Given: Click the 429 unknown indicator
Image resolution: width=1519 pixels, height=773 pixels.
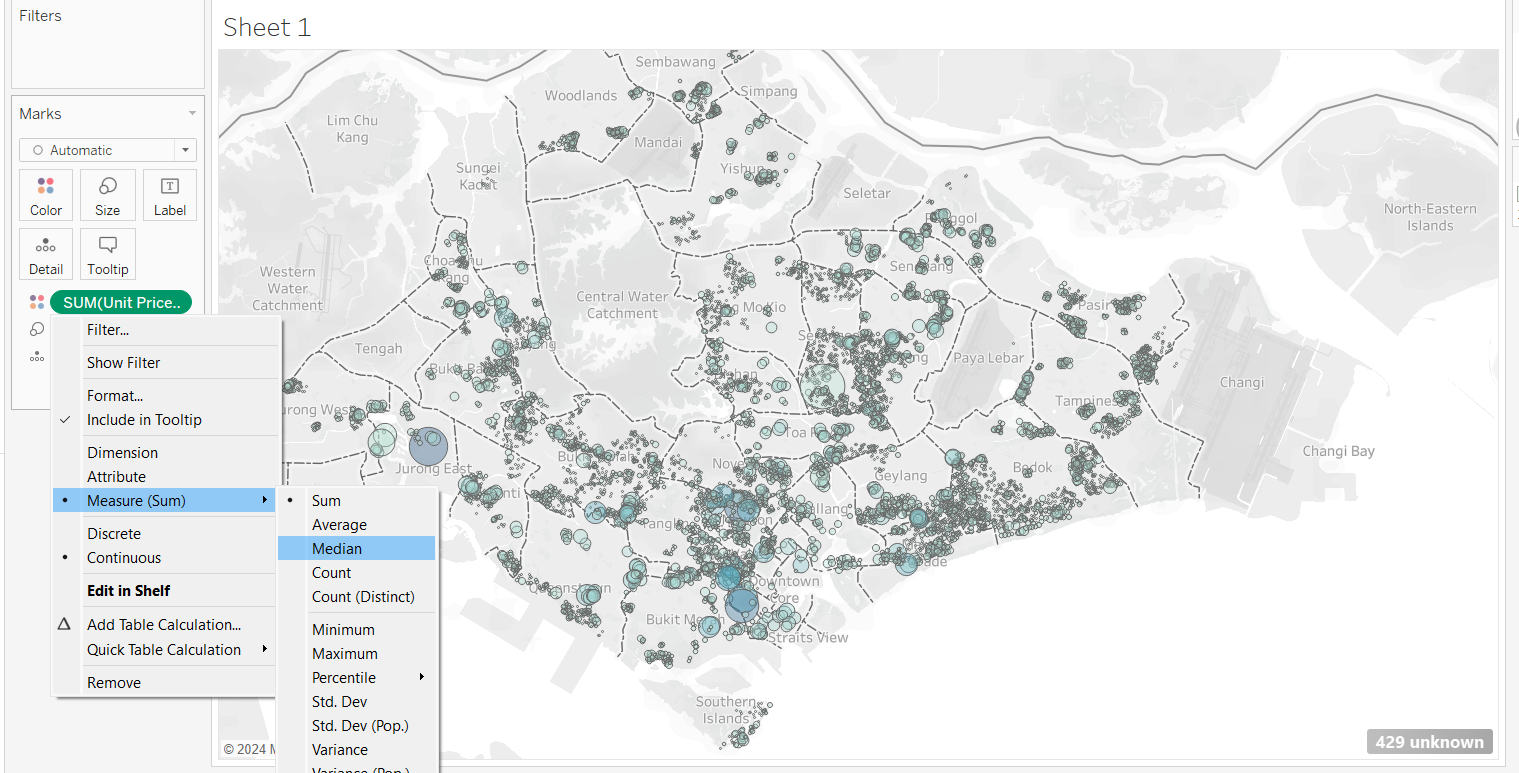Looking at the screenshot, I should tap(1429, 742).
